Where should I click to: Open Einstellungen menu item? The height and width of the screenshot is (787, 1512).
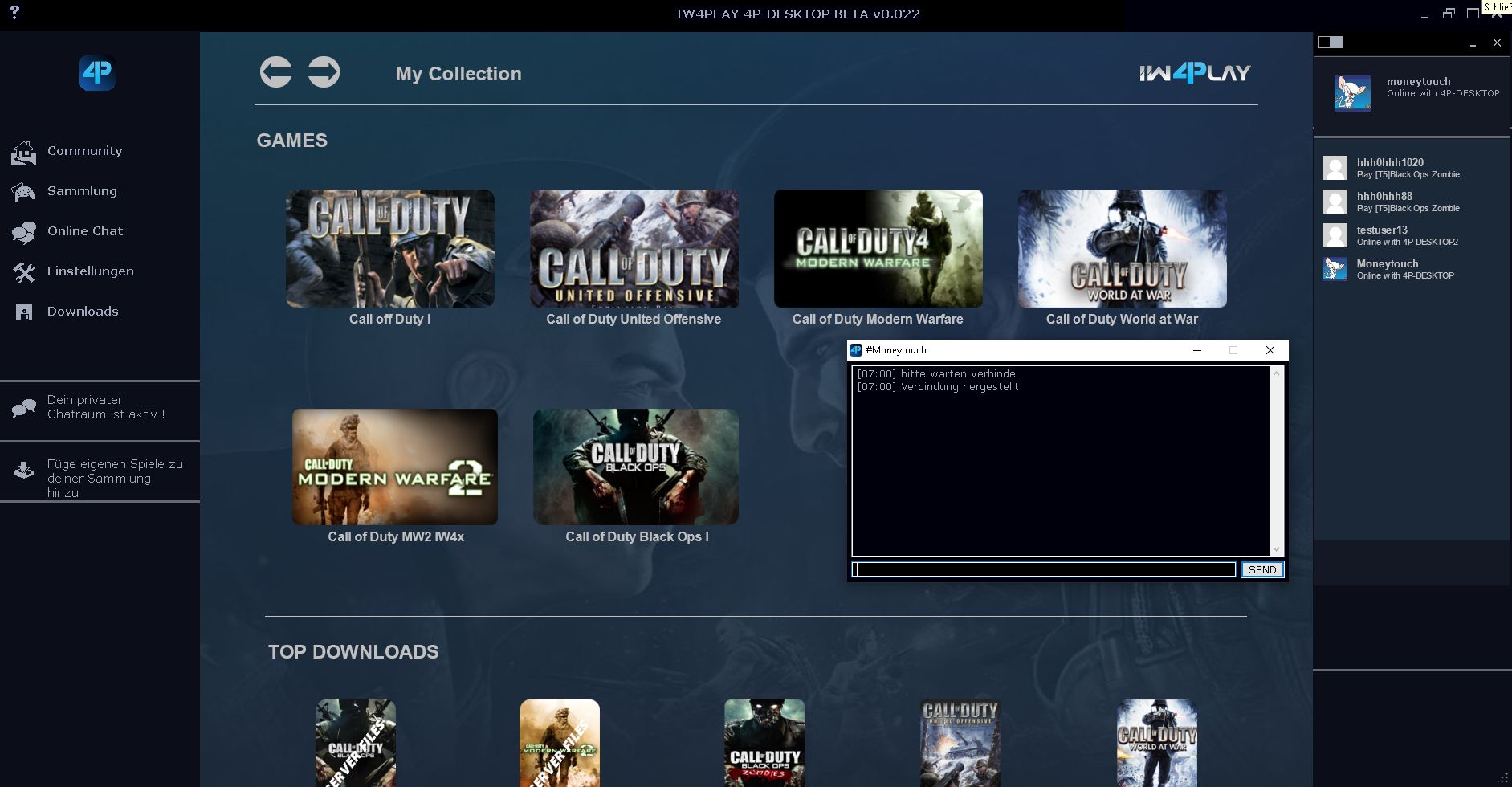pos(90,271)
